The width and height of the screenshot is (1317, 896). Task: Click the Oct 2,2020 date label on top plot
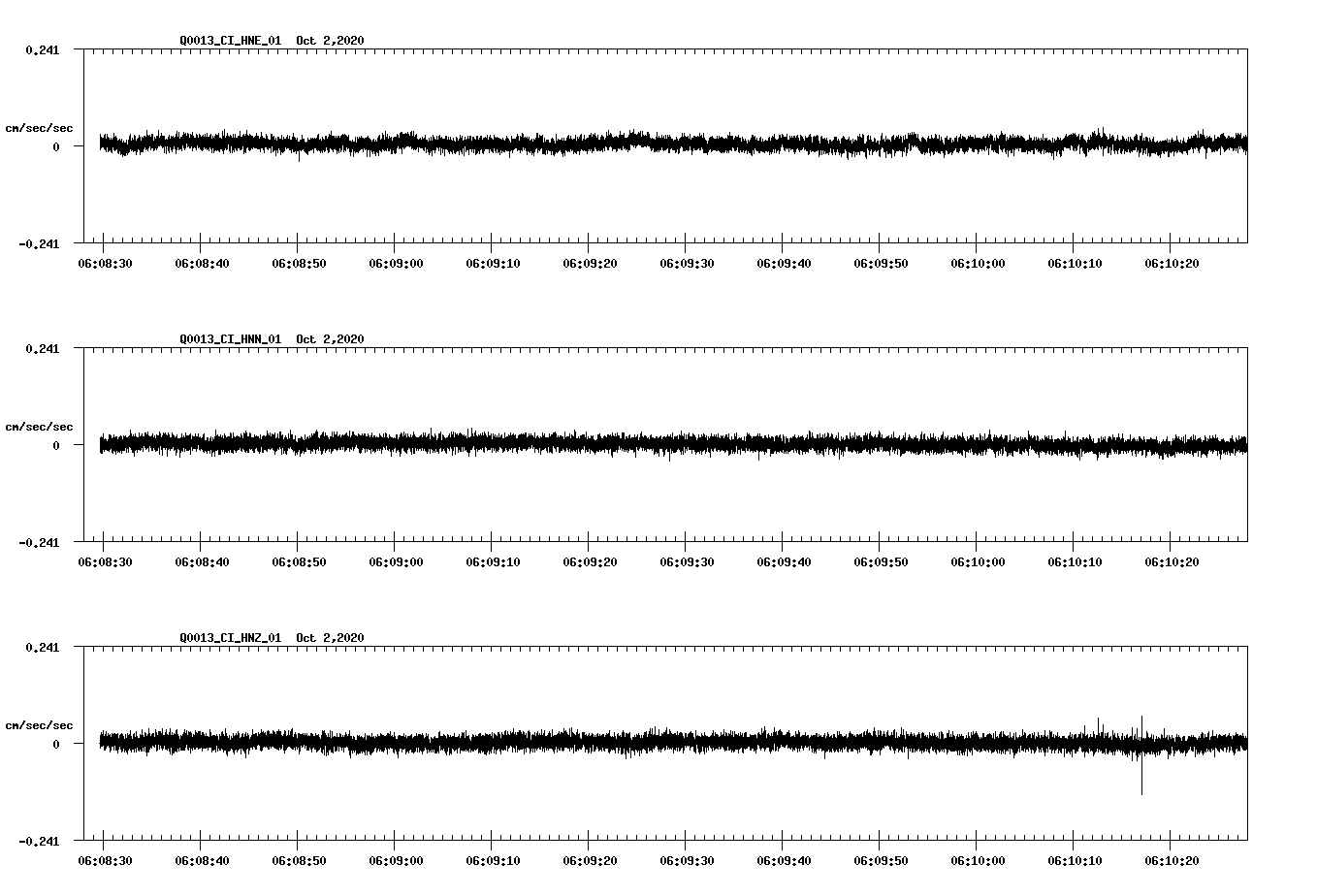click(329, 41)
